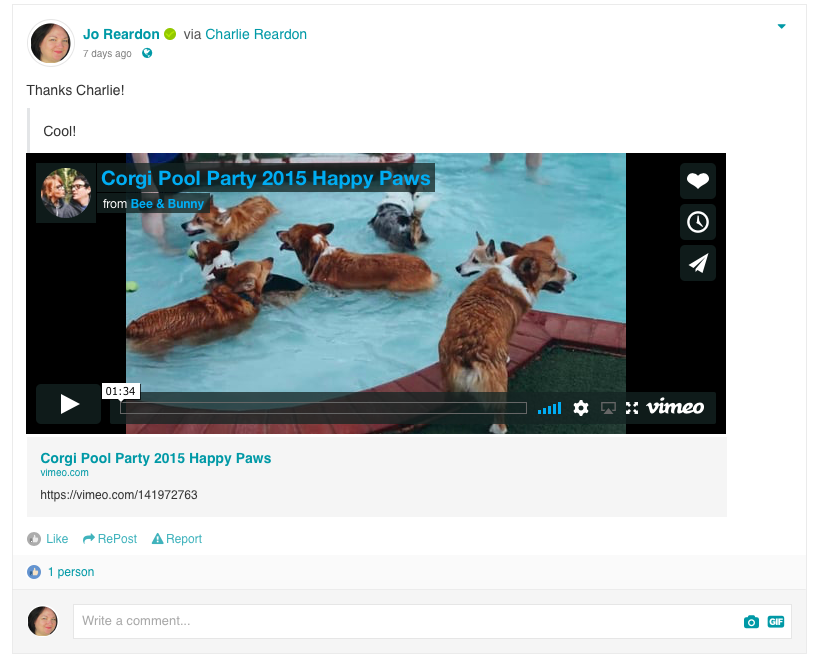Report this post

coord(177,539)
